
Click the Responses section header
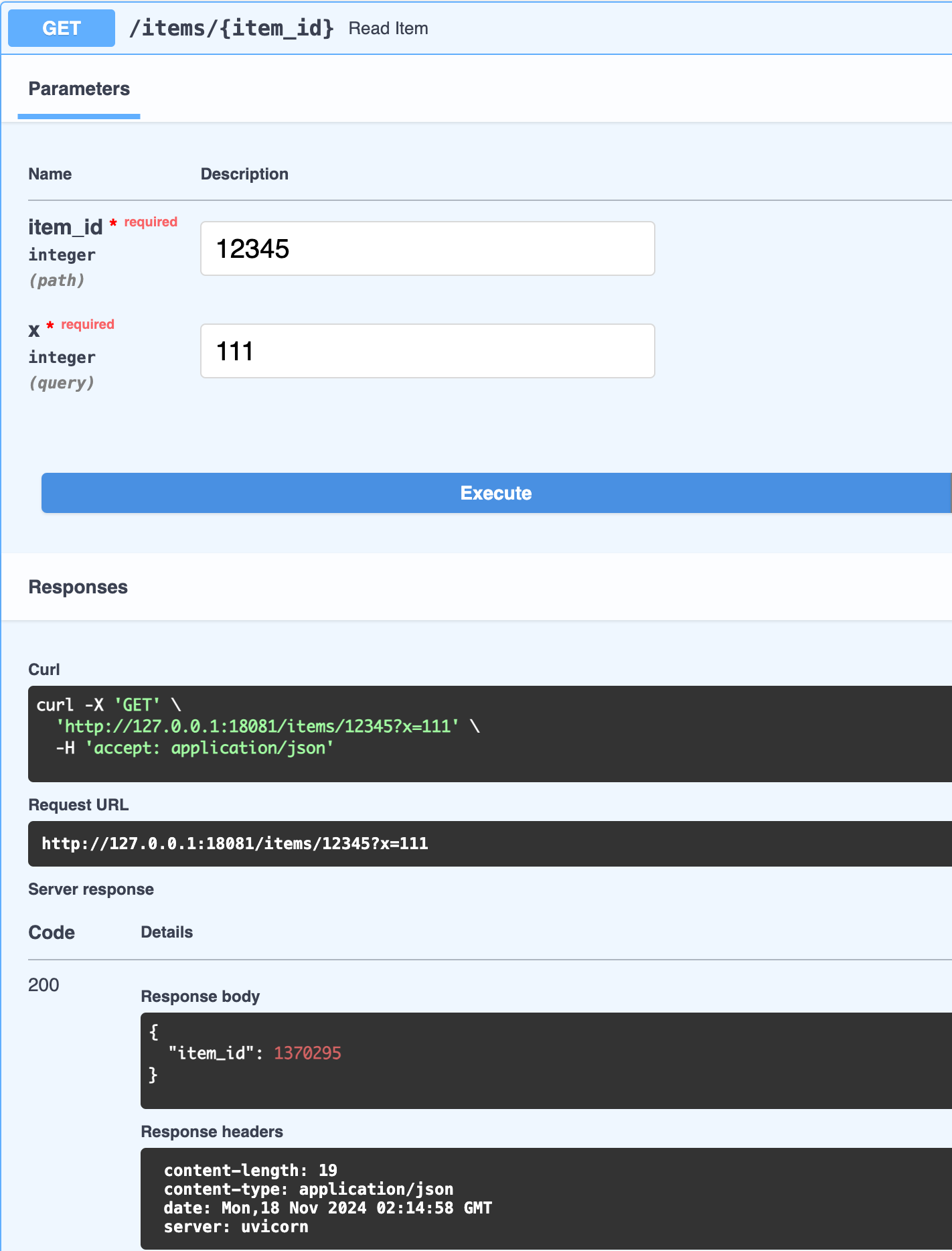point(78,587)
